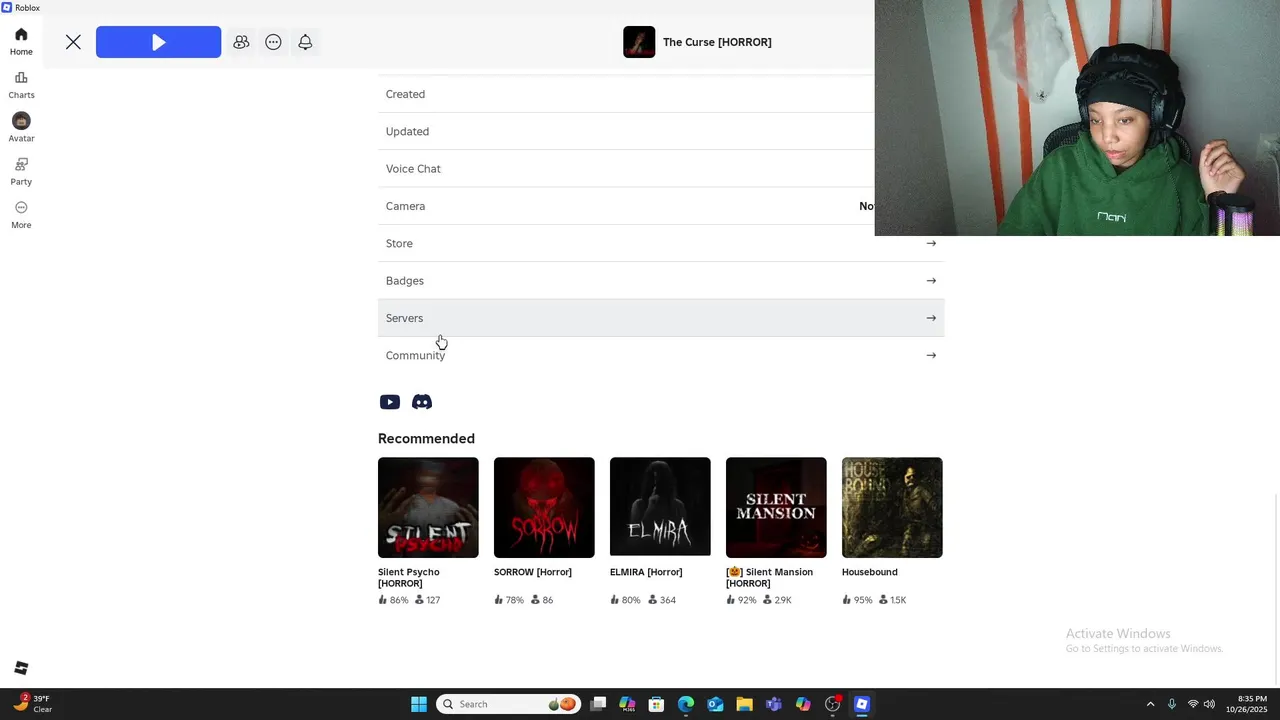1280x720 pixels.
Task: Open Charts in the sidebar
Action: pyautogui.click(x=21, y=85)
